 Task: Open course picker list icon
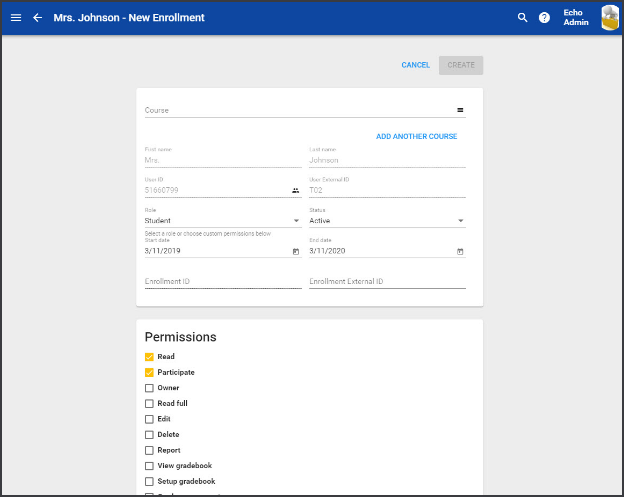click(460, 110)
